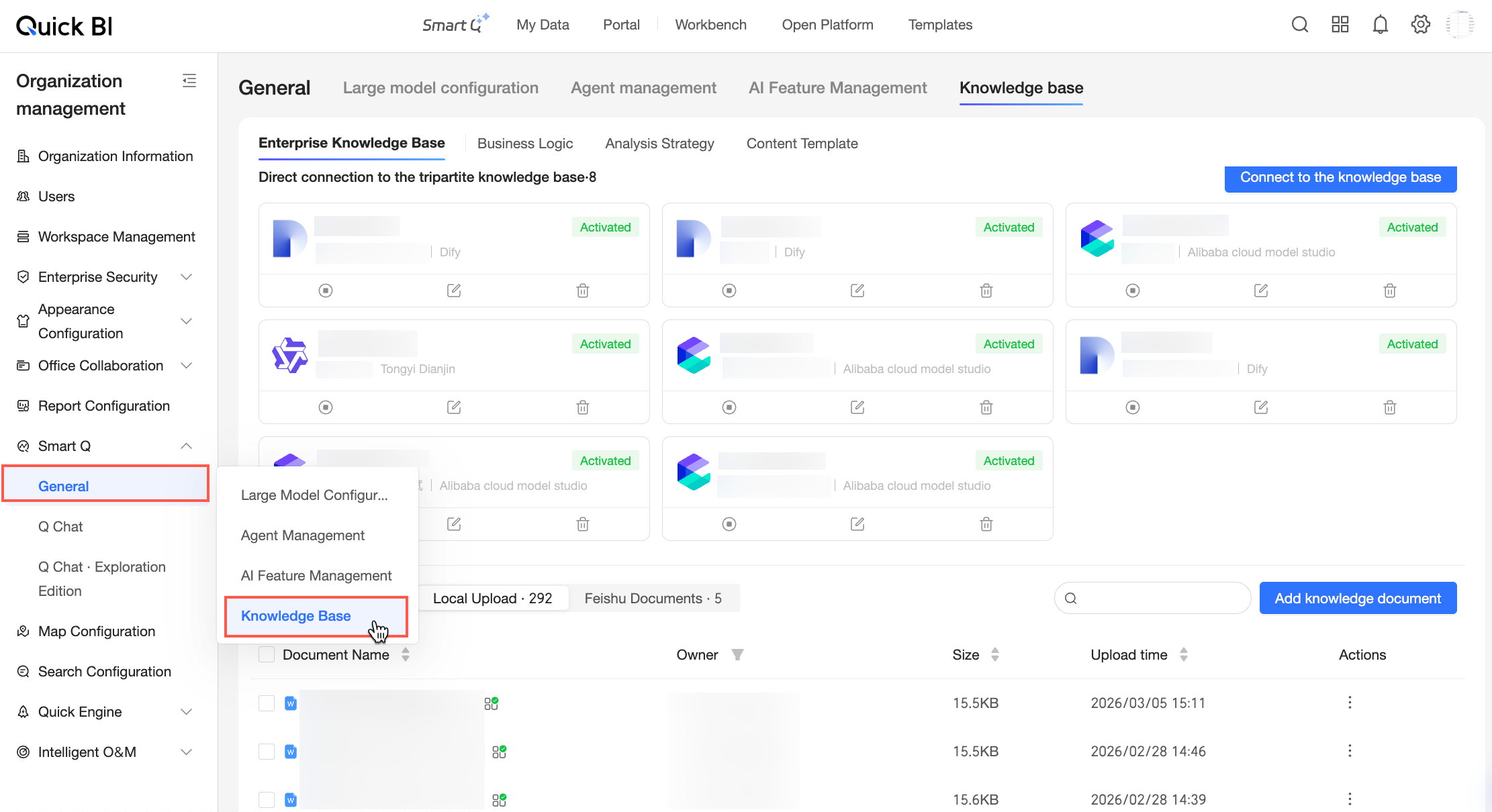
Task: Click the stop icon on the first Dify card
Action: pyautogui.click(x=326, y=291)
